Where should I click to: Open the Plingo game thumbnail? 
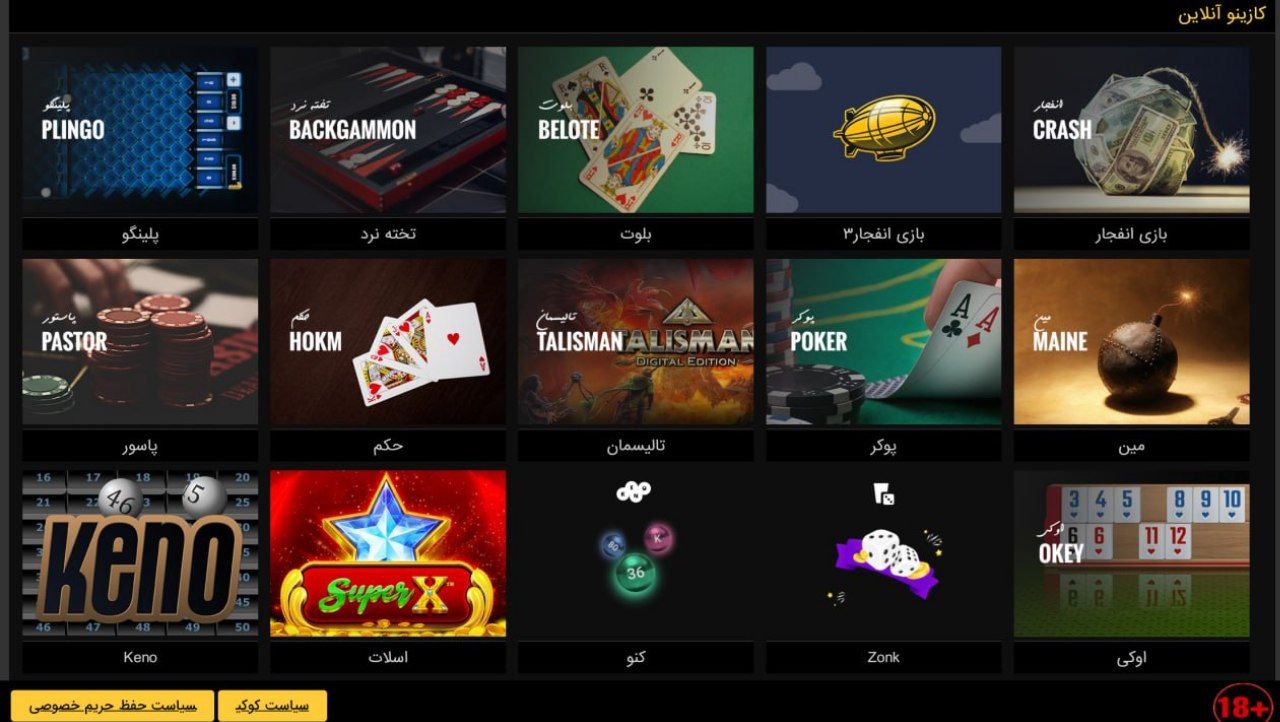[x=140, y=130]
